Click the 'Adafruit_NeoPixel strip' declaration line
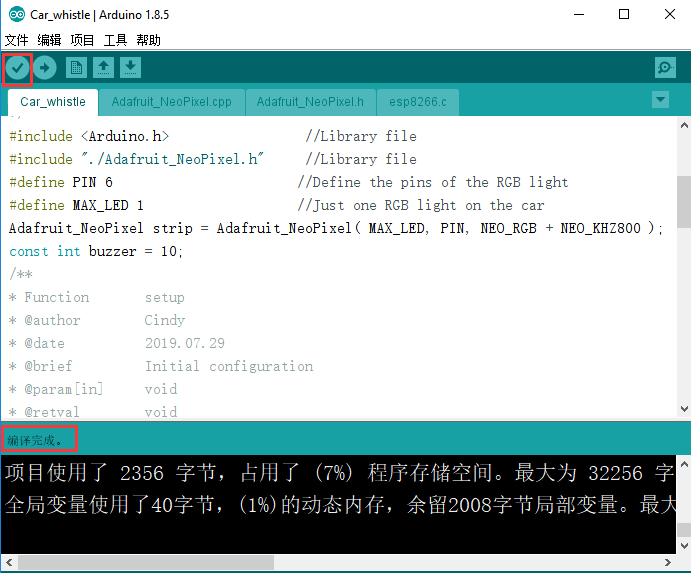This screenshot has width=691, height=573. [x=336, y=228]
